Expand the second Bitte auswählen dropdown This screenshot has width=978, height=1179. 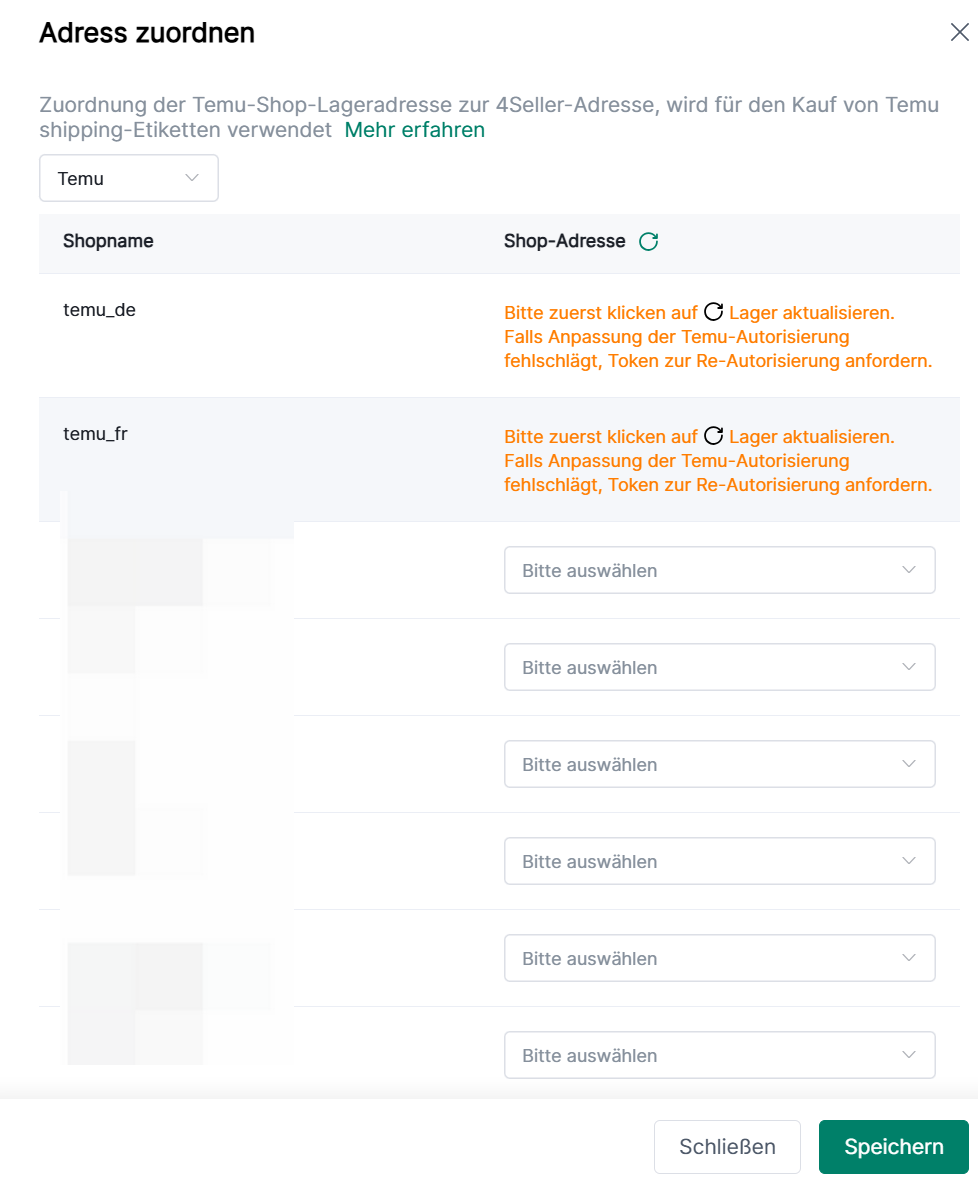click(719, 667)
